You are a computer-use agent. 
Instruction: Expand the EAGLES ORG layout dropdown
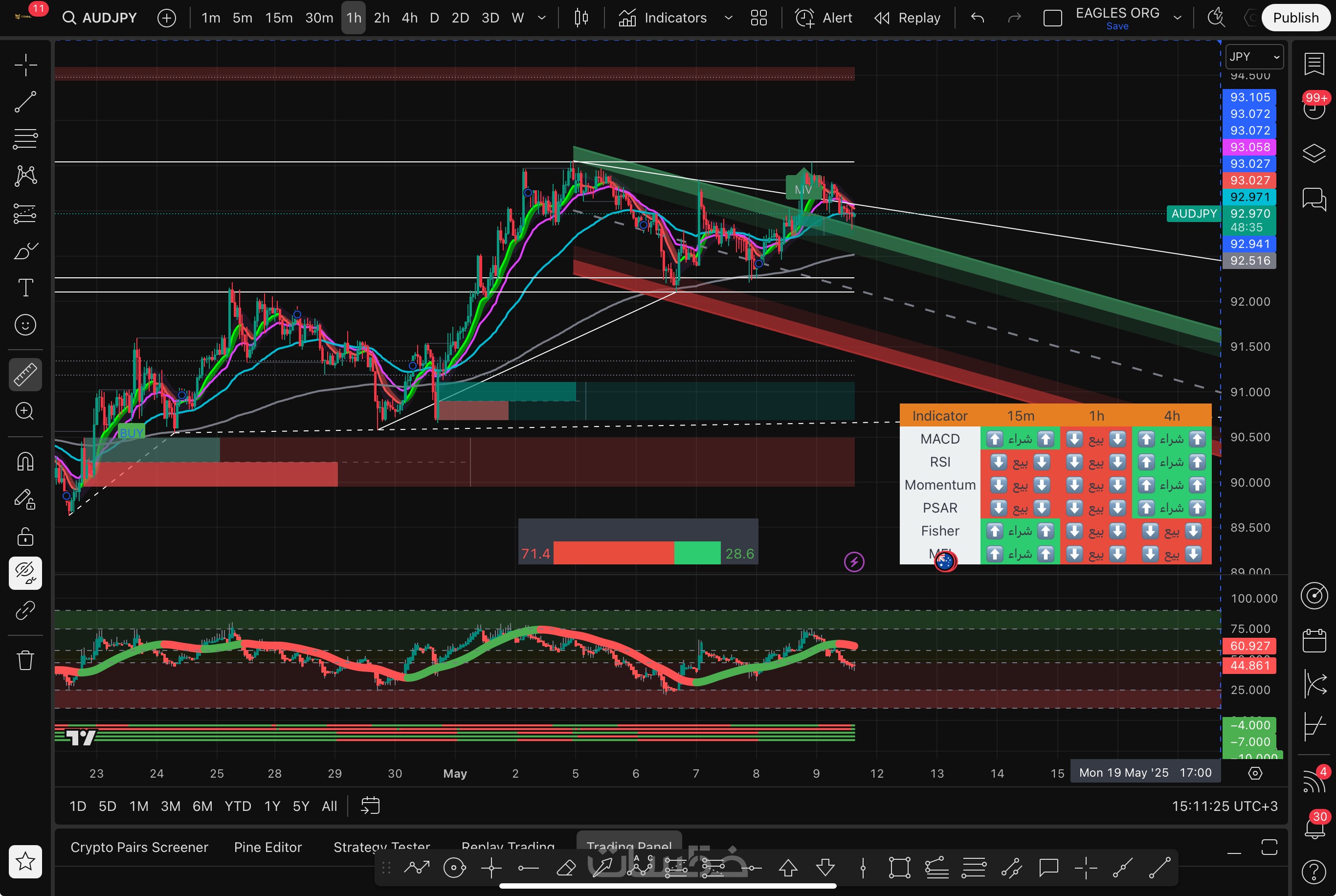(x=1177, y=18)
